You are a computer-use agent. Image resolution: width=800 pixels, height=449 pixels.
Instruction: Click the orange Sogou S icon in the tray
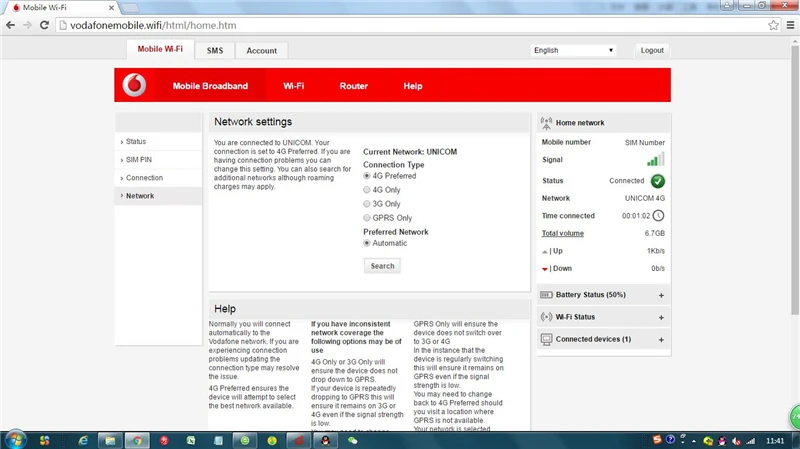point(657,439)
